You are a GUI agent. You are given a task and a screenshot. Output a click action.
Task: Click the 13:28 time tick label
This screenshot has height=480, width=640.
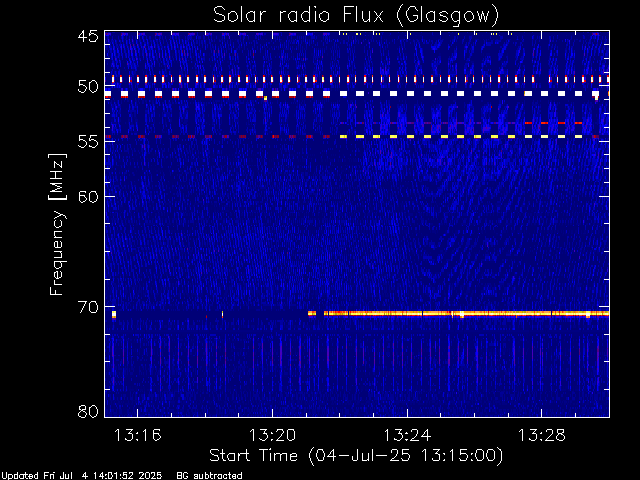coord(542,436)
